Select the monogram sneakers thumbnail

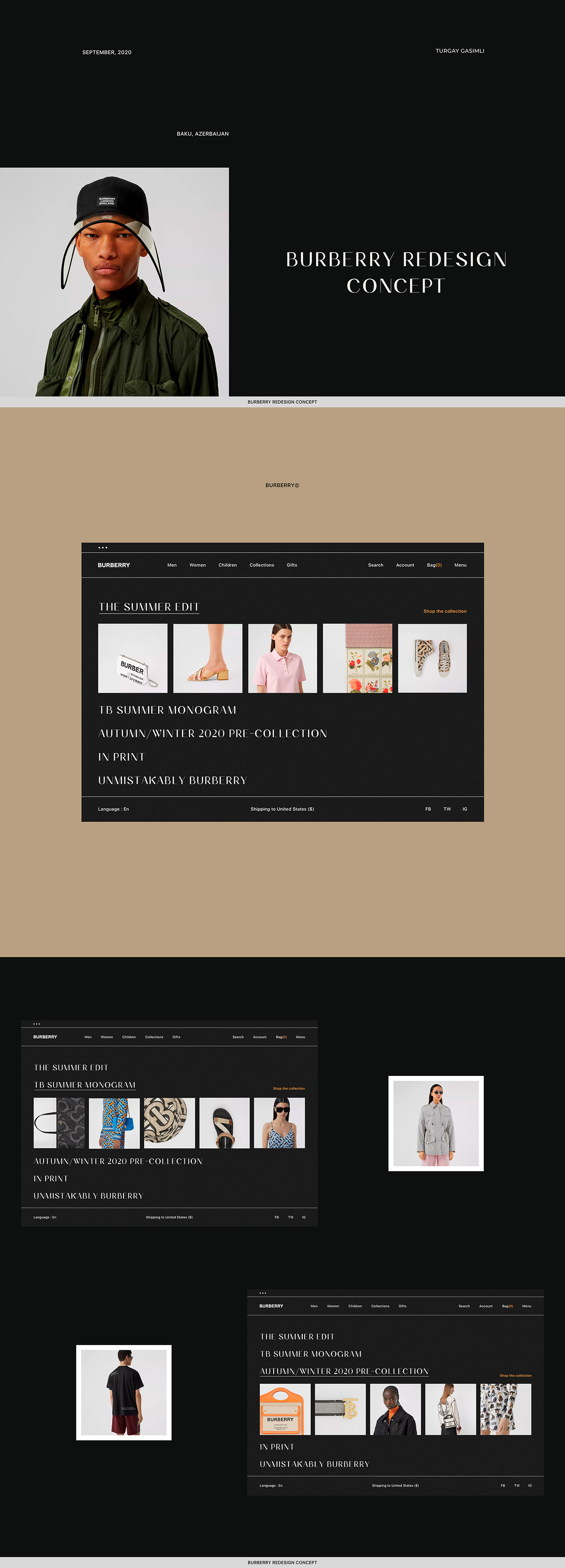432,658
